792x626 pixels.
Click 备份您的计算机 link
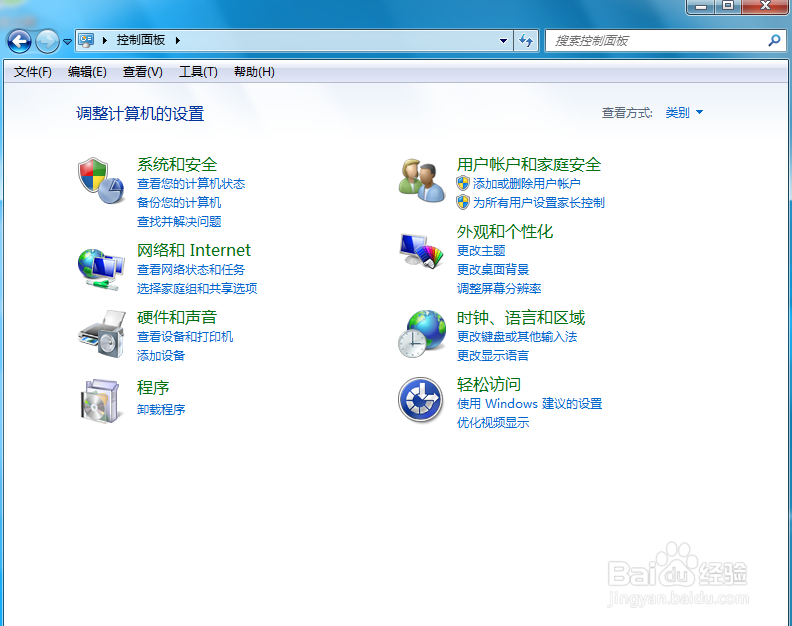(x=179, y=202)
